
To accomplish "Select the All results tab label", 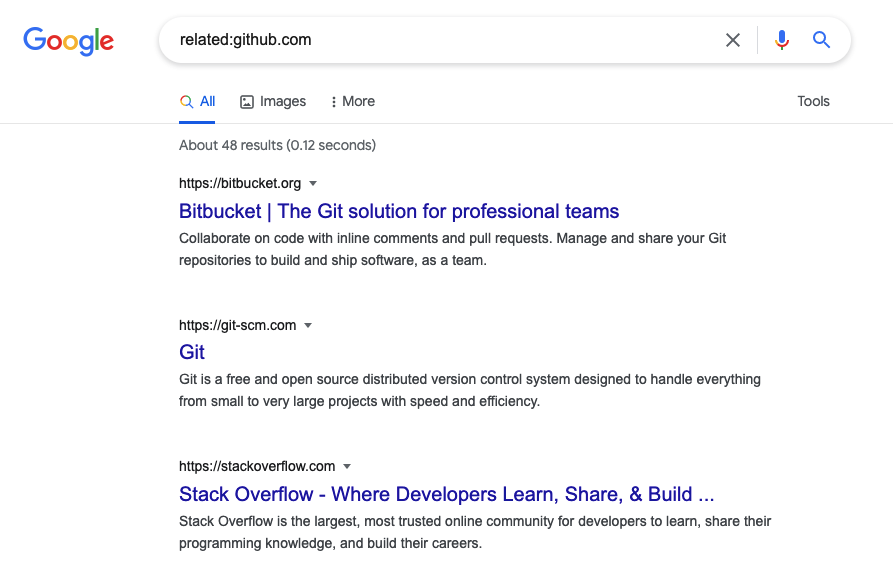I will [207, 101].
